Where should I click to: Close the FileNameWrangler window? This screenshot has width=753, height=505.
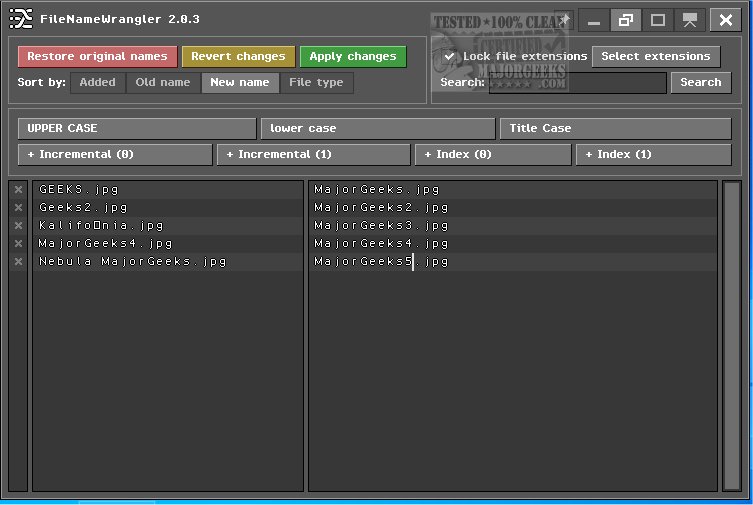coord(725,20)
